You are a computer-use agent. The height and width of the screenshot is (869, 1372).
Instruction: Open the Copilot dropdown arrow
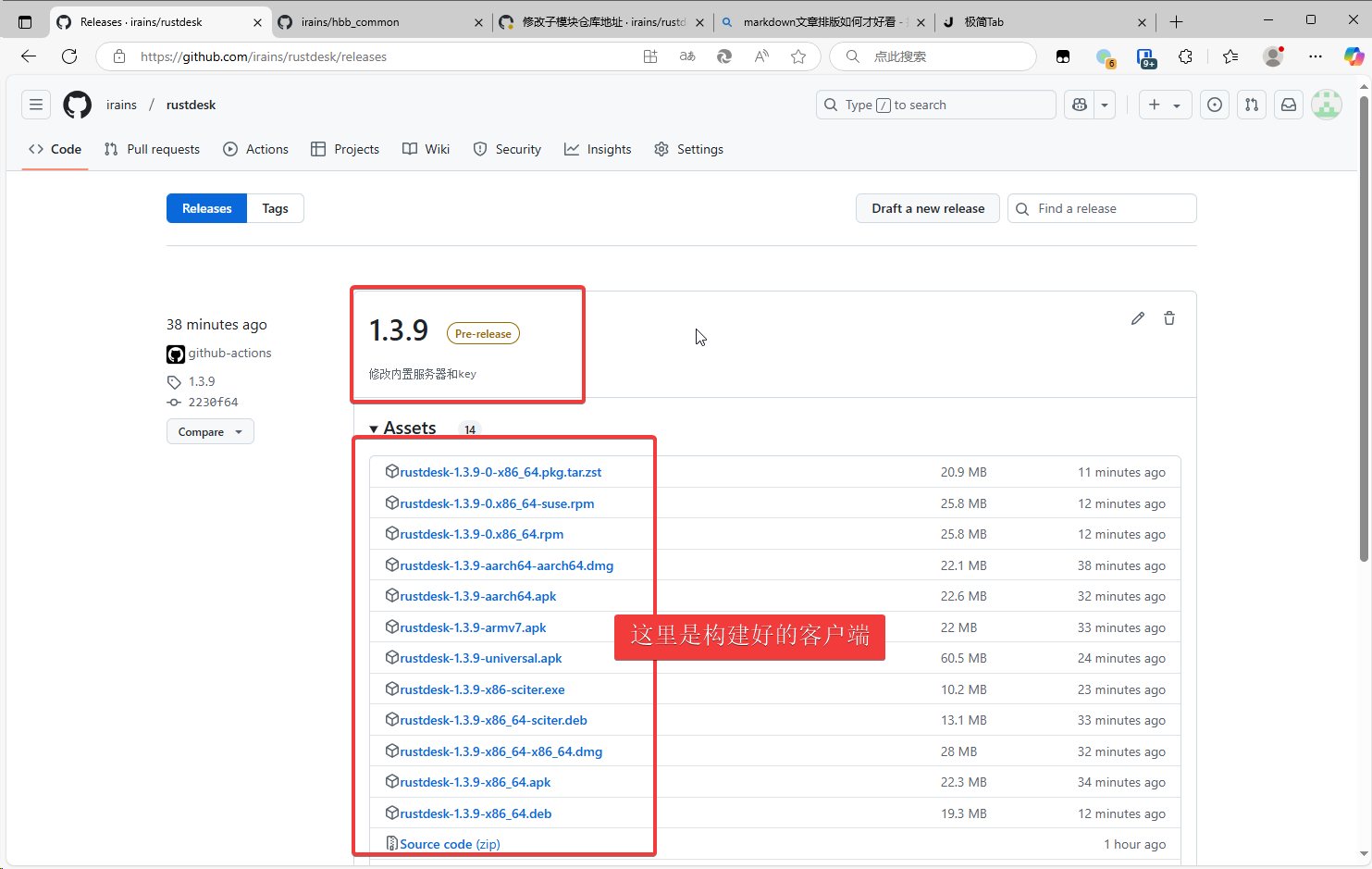point(1105,105)
